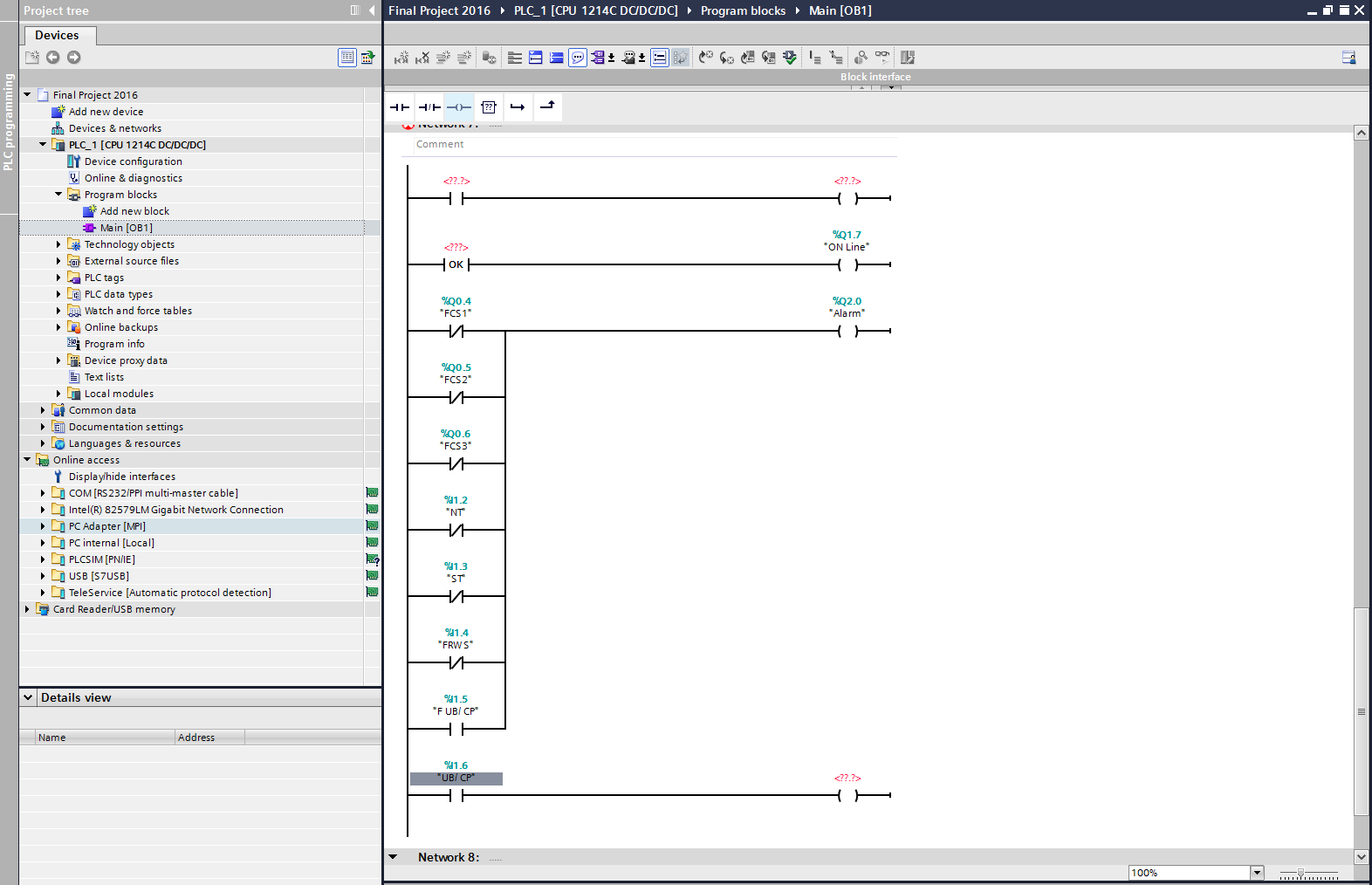Click Add new device in tree
The width and height of the screenshot is (1372, 885).
pyautogui.click(x=106, y=112)
